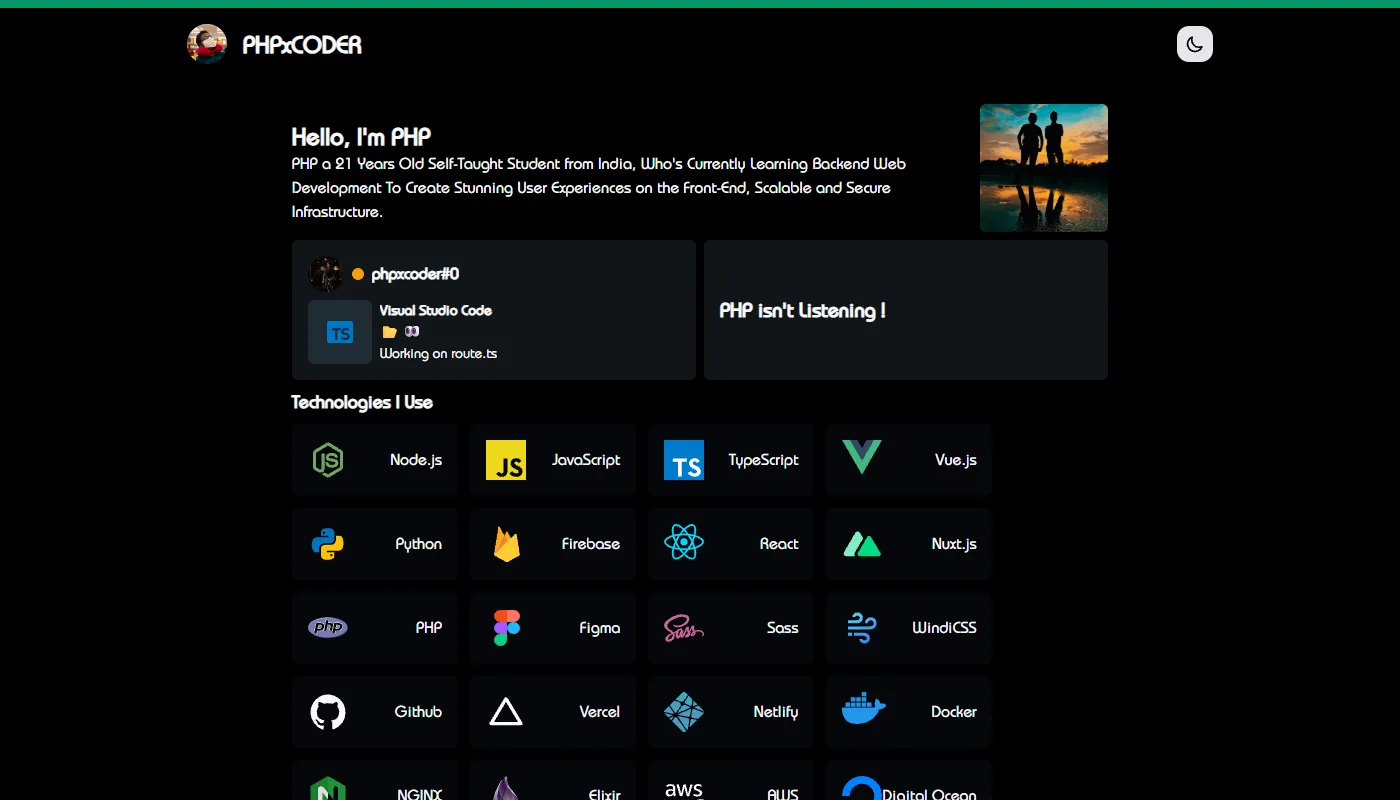
Task: Click the TypeScript TS blue icon in technologies
Action: (684, 460)
